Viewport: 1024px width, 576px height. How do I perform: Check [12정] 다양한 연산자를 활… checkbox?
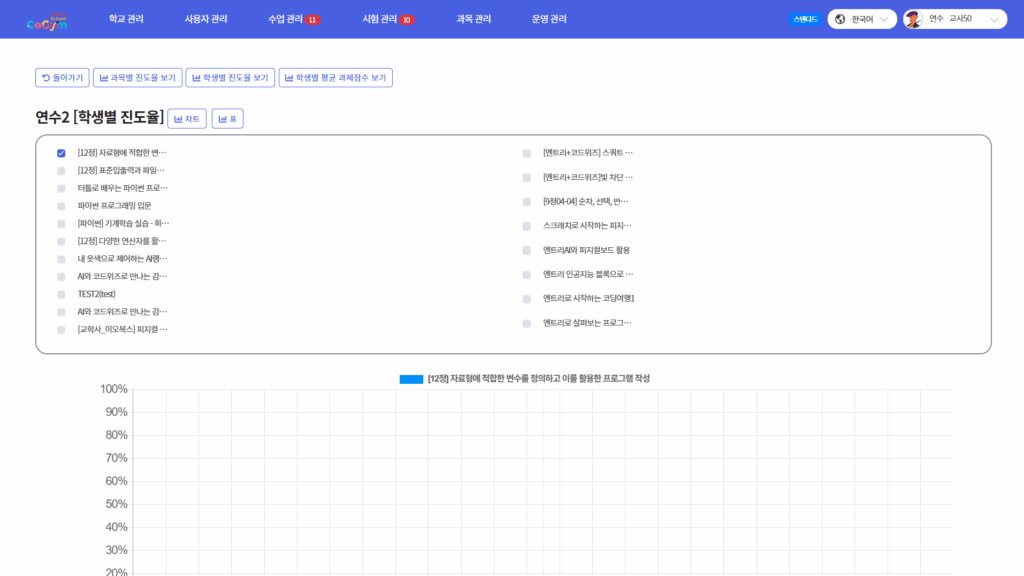tap(61, 241)
